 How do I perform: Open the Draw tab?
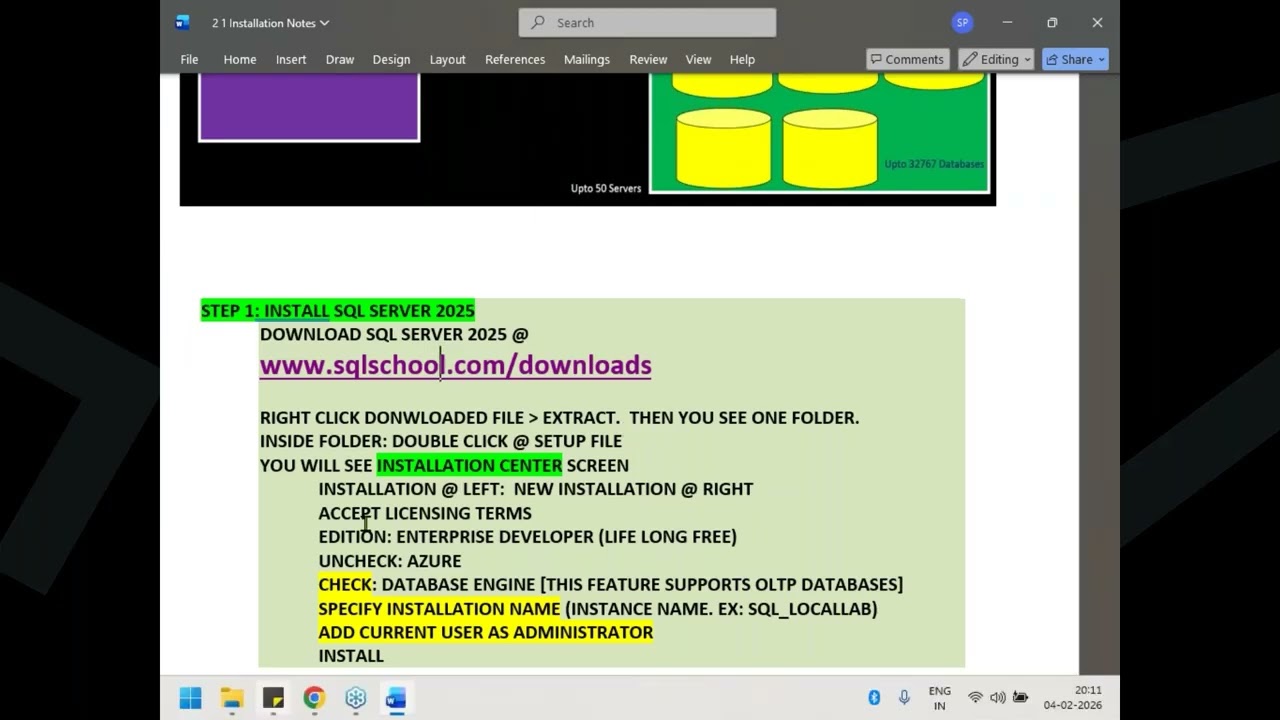(340, 59)
